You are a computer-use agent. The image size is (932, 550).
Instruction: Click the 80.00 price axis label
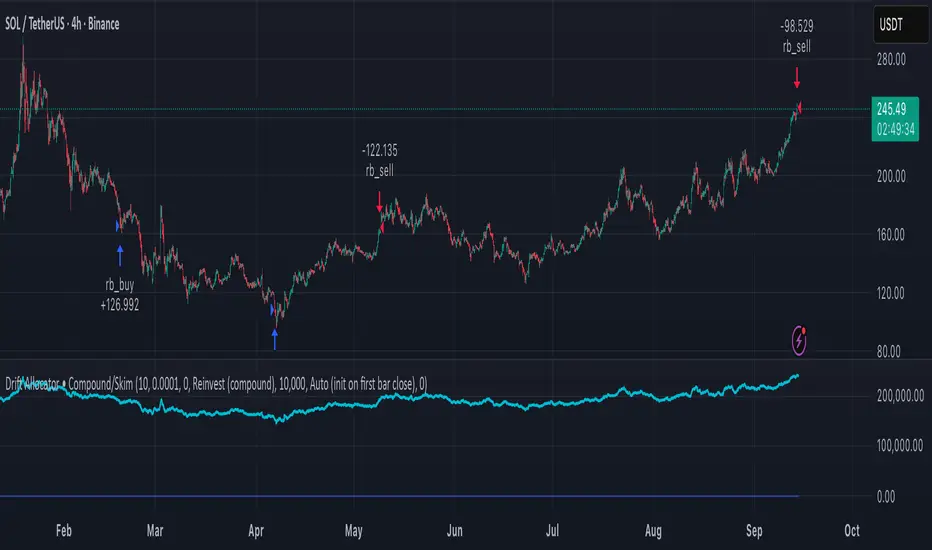tap(888, 351)
